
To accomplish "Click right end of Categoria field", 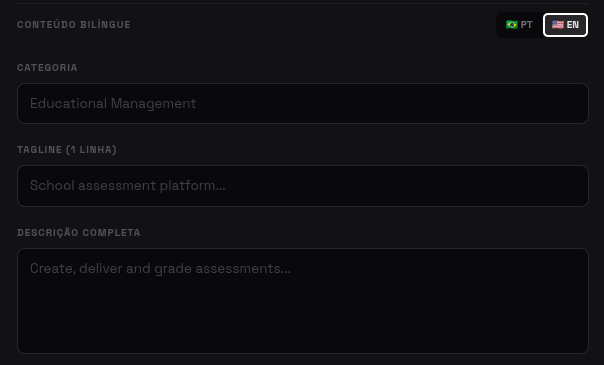I will coord(559,103).
